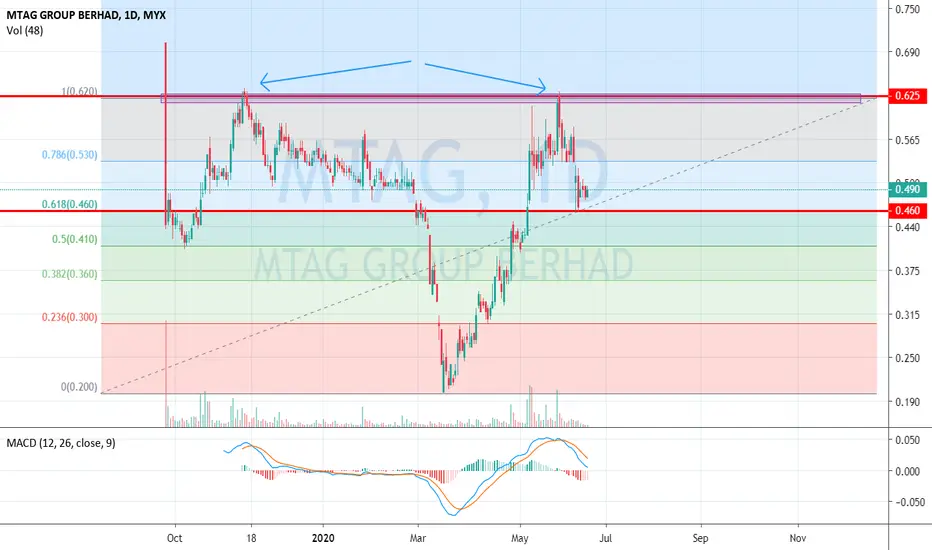This screenshot has height=550, width=932.
Task: Click the 0.250 price axis value
Action: pyautogui.click(x=908, y=358)
